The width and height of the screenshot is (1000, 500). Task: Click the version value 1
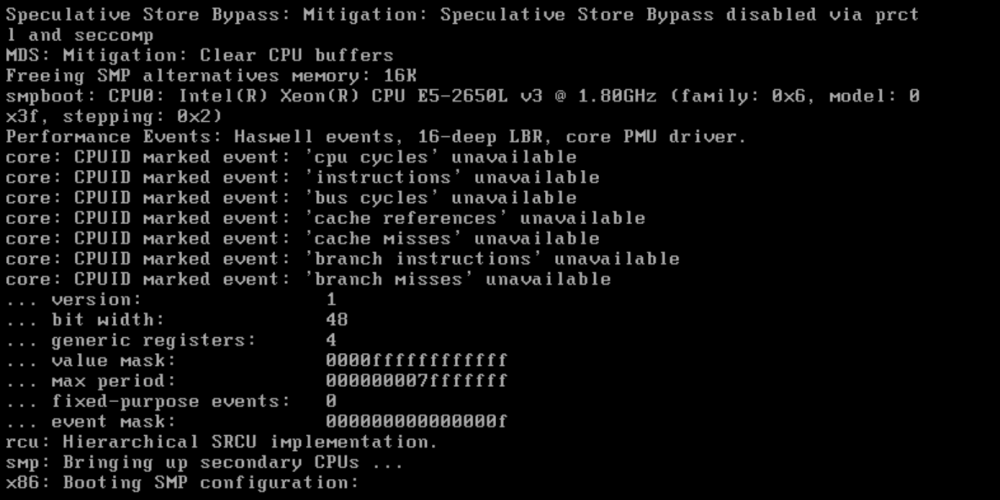point(331,300)
